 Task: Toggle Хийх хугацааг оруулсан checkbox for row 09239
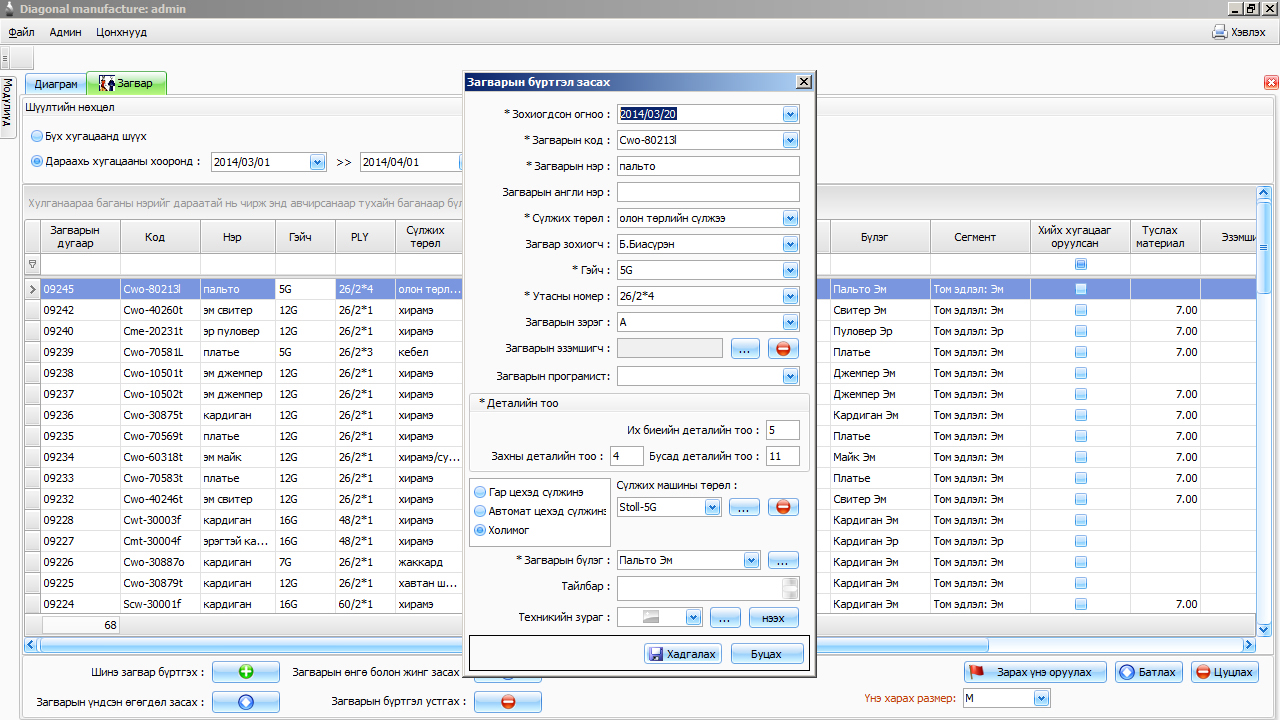pos(1081,352)
